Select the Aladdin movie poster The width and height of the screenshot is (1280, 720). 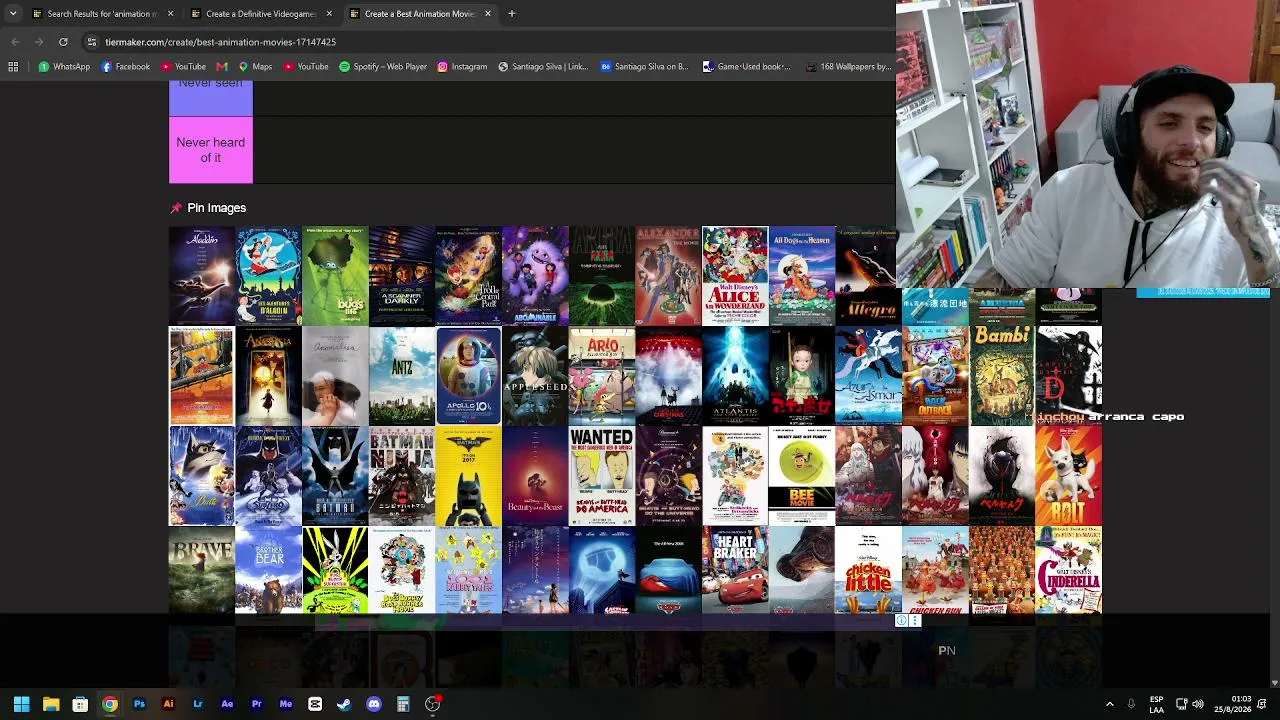(202, 276)
